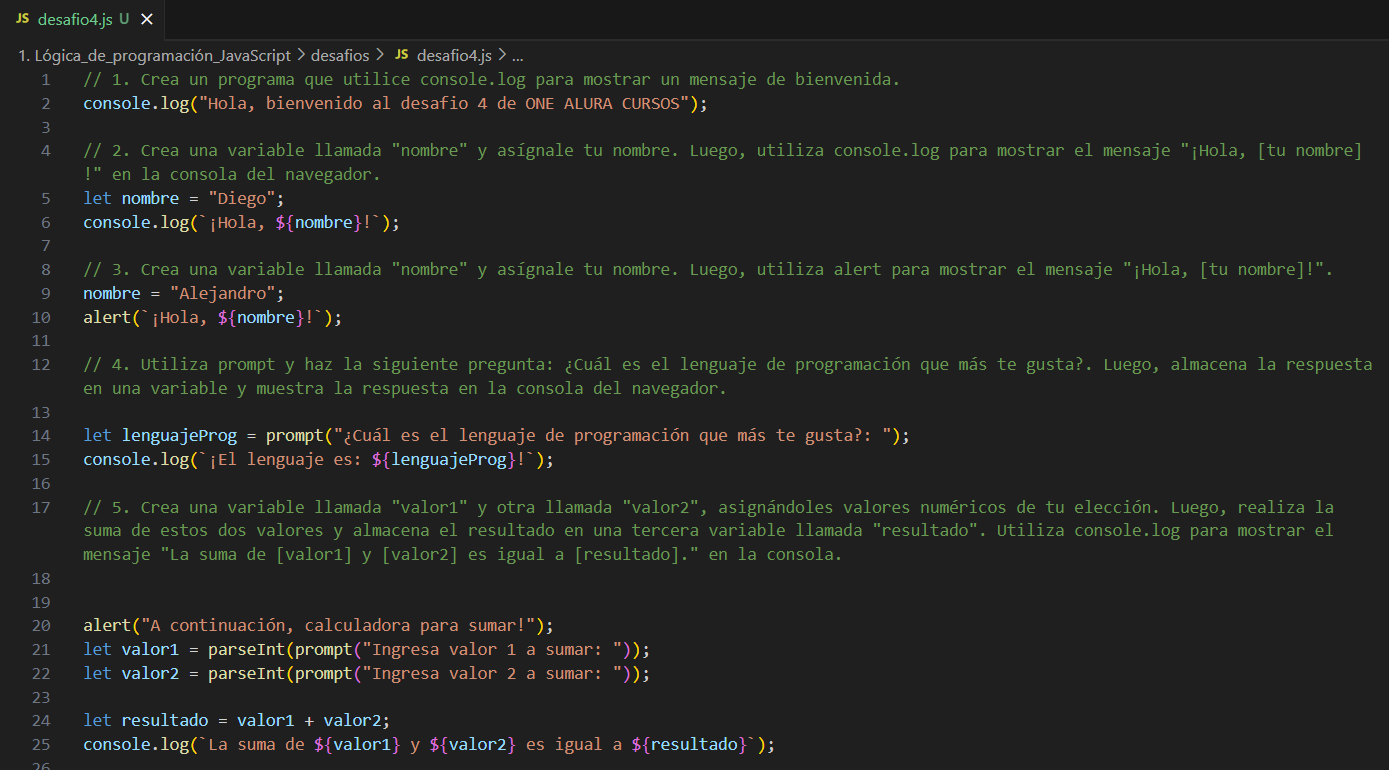Open the desafio4.js breadcrumb file entry
Screen dimensions: 1389x770
pos(454,55)
